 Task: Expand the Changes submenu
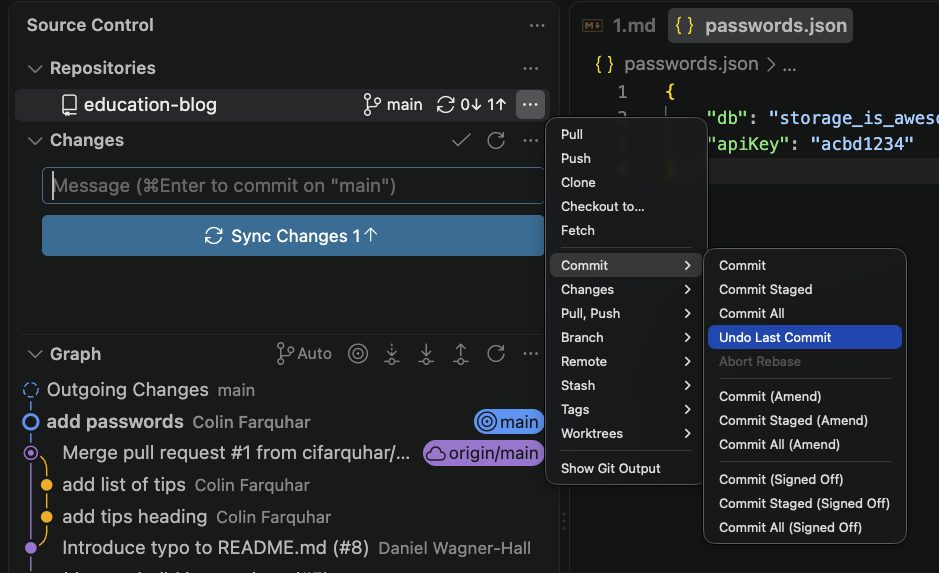(626, 289)
